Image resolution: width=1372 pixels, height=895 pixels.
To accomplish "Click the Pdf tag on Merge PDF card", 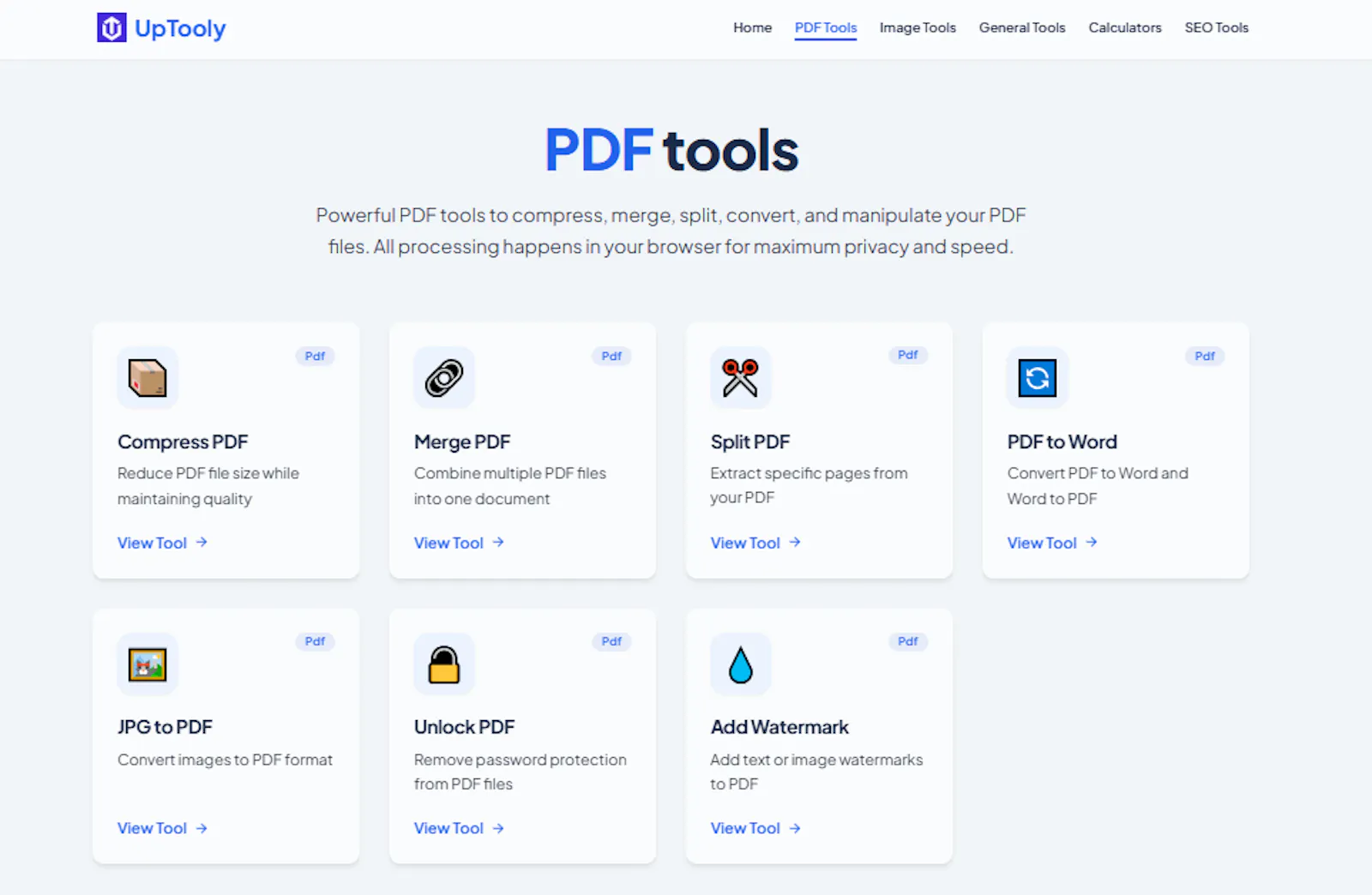I will coord(611,356).
